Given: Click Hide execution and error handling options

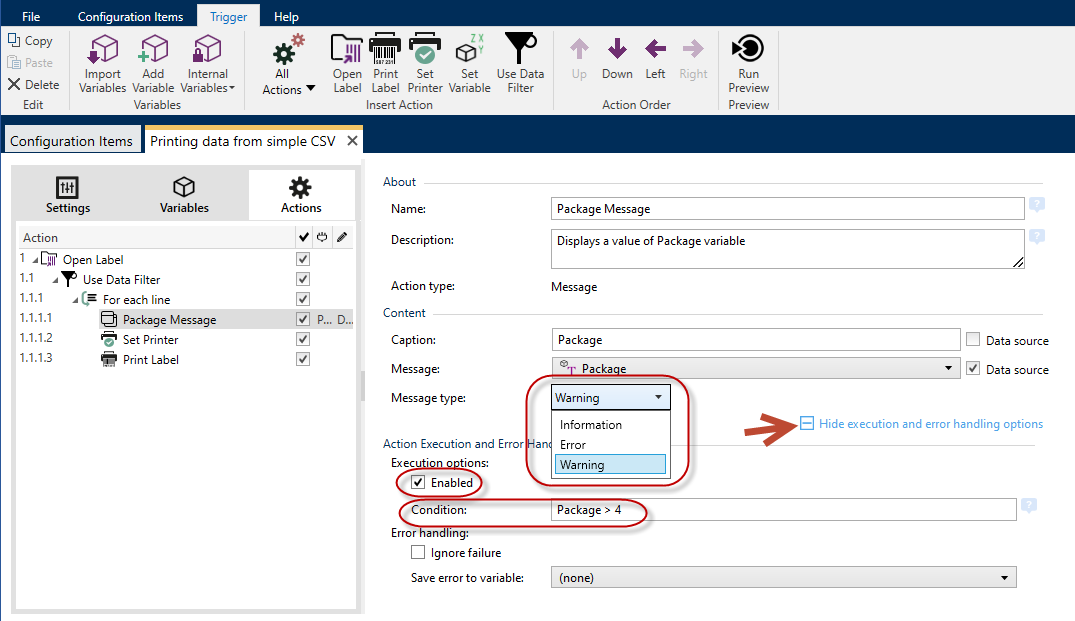Looking at the screenshot, I should click(x=930, y=424).
